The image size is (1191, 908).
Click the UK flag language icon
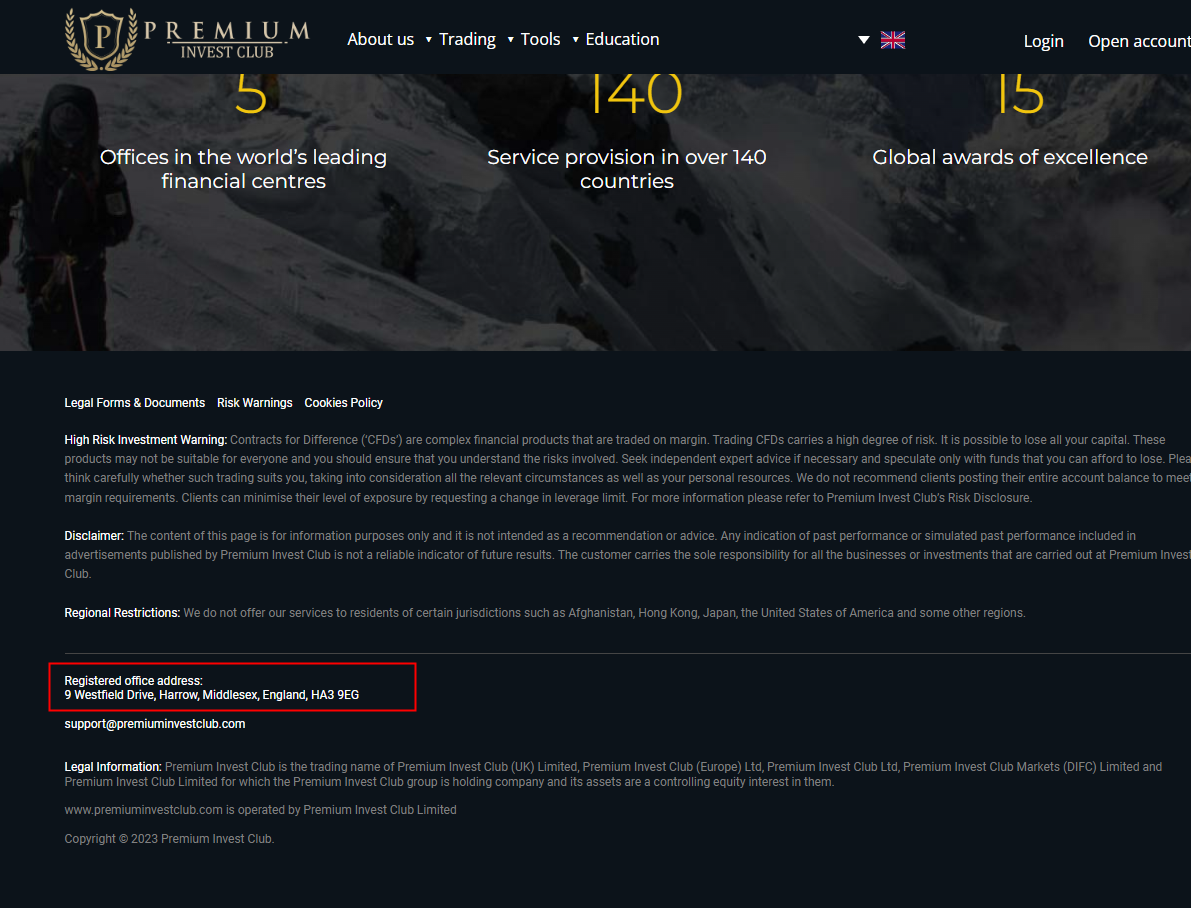(892, 40)
